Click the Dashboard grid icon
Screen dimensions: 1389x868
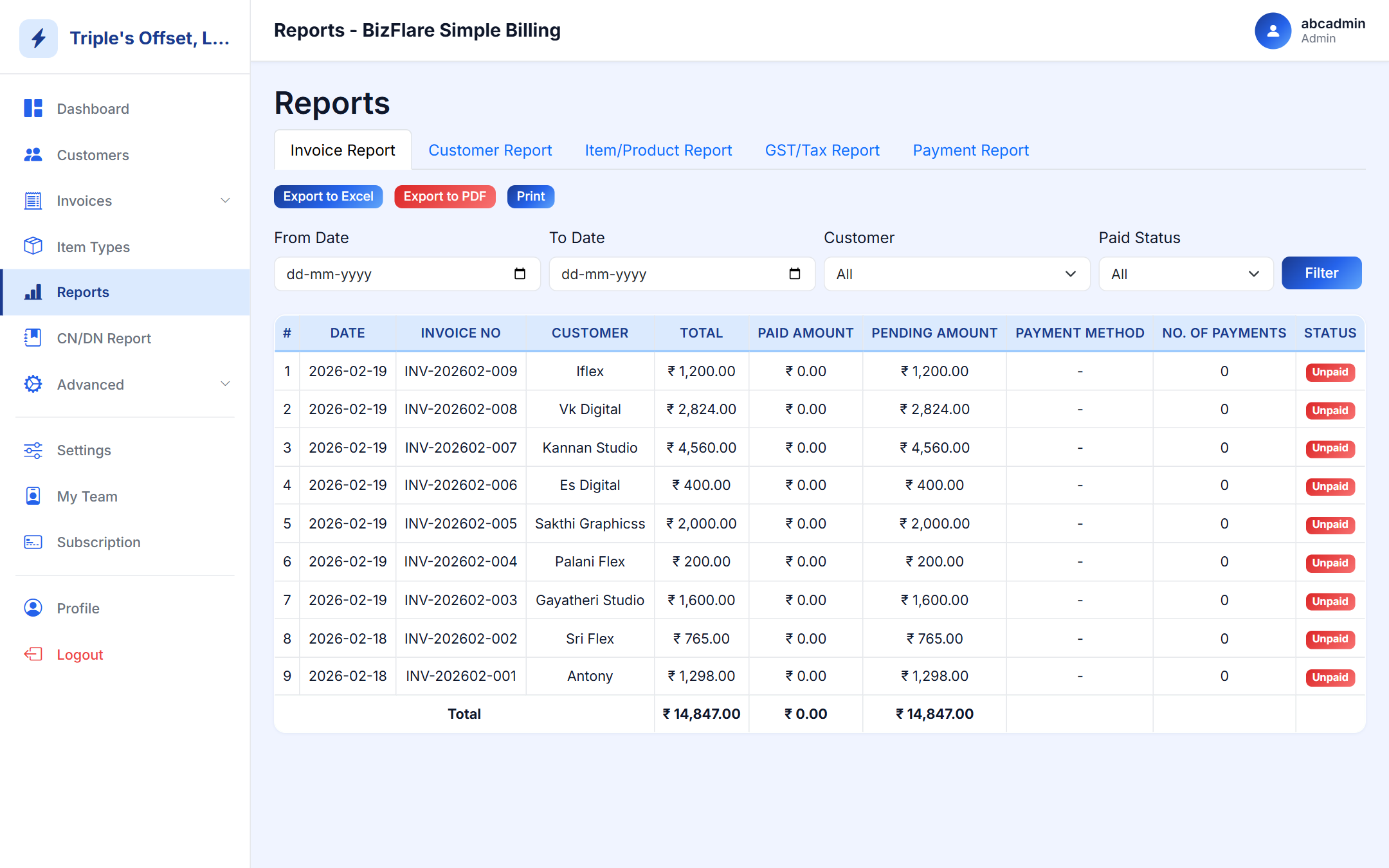33,108
